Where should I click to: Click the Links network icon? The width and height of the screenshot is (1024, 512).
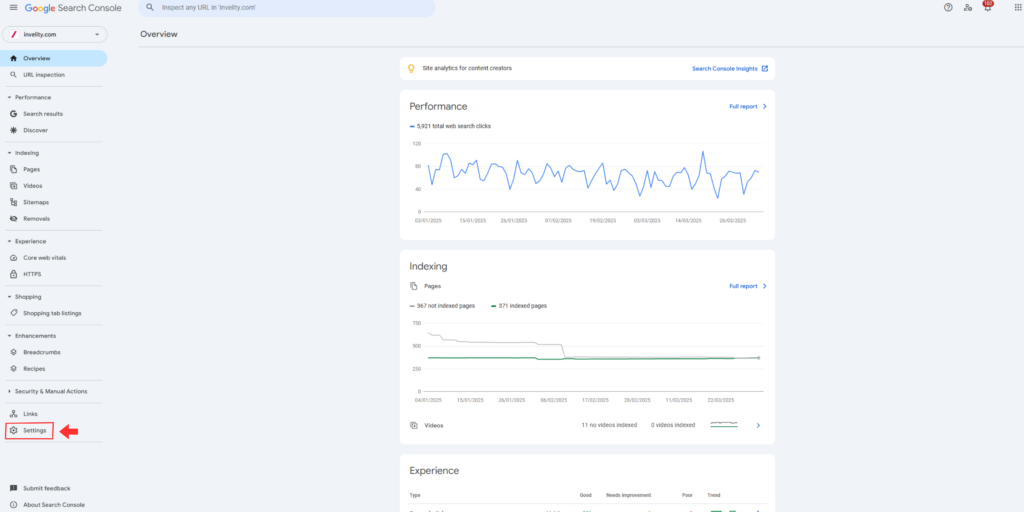coord(14,414)
